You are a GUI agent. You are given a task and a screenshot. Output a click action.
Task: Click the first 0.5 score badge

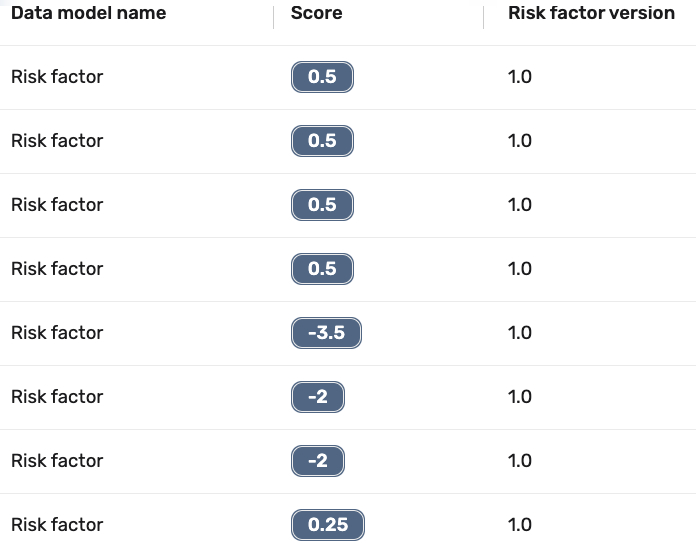point(322,77)
